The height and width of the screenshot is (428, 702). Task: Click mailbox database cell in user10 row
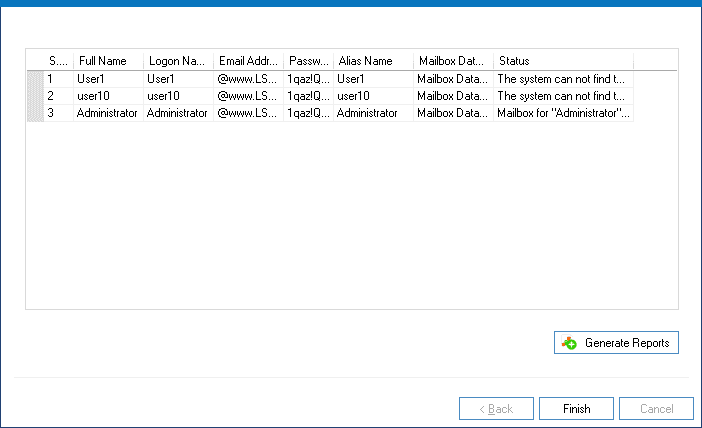pos(454,96)
